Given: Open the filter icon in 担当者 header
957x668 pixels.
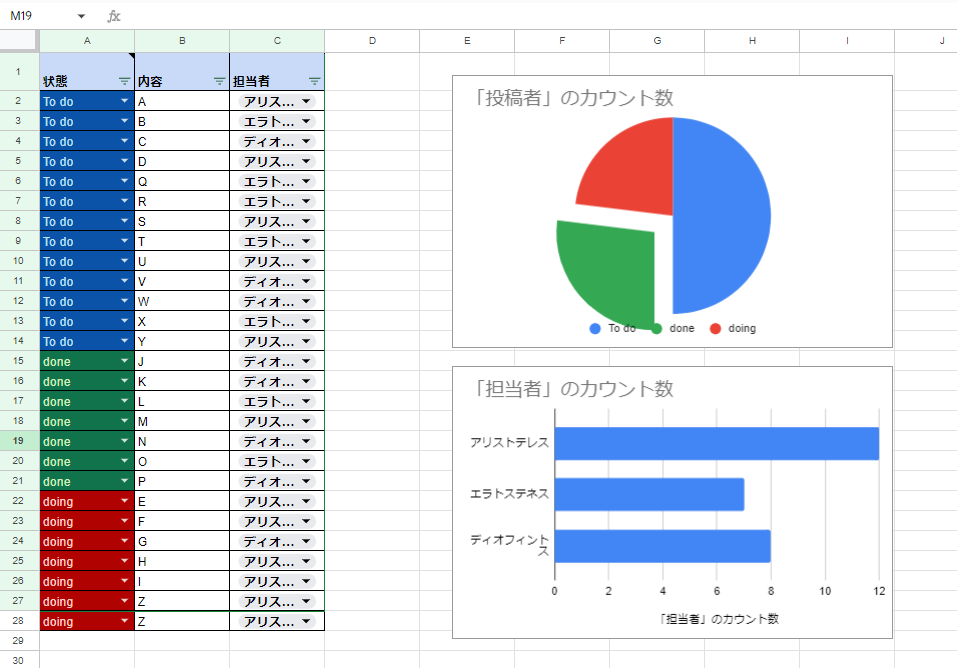Looking at the screenshot, I should [x=314, y=81].
